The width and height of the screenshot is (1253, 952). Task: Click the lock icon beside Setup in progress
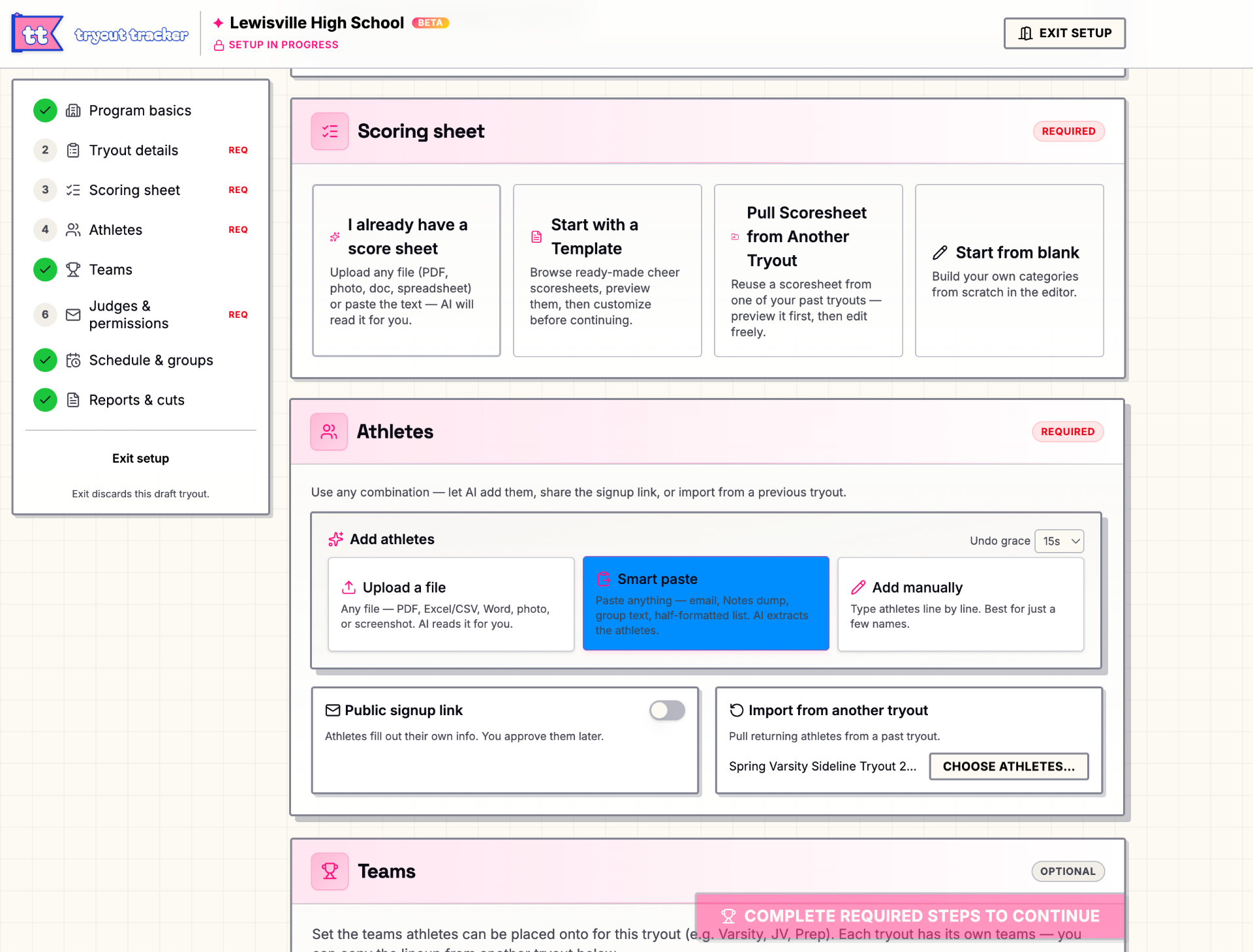tap(219, 45)
